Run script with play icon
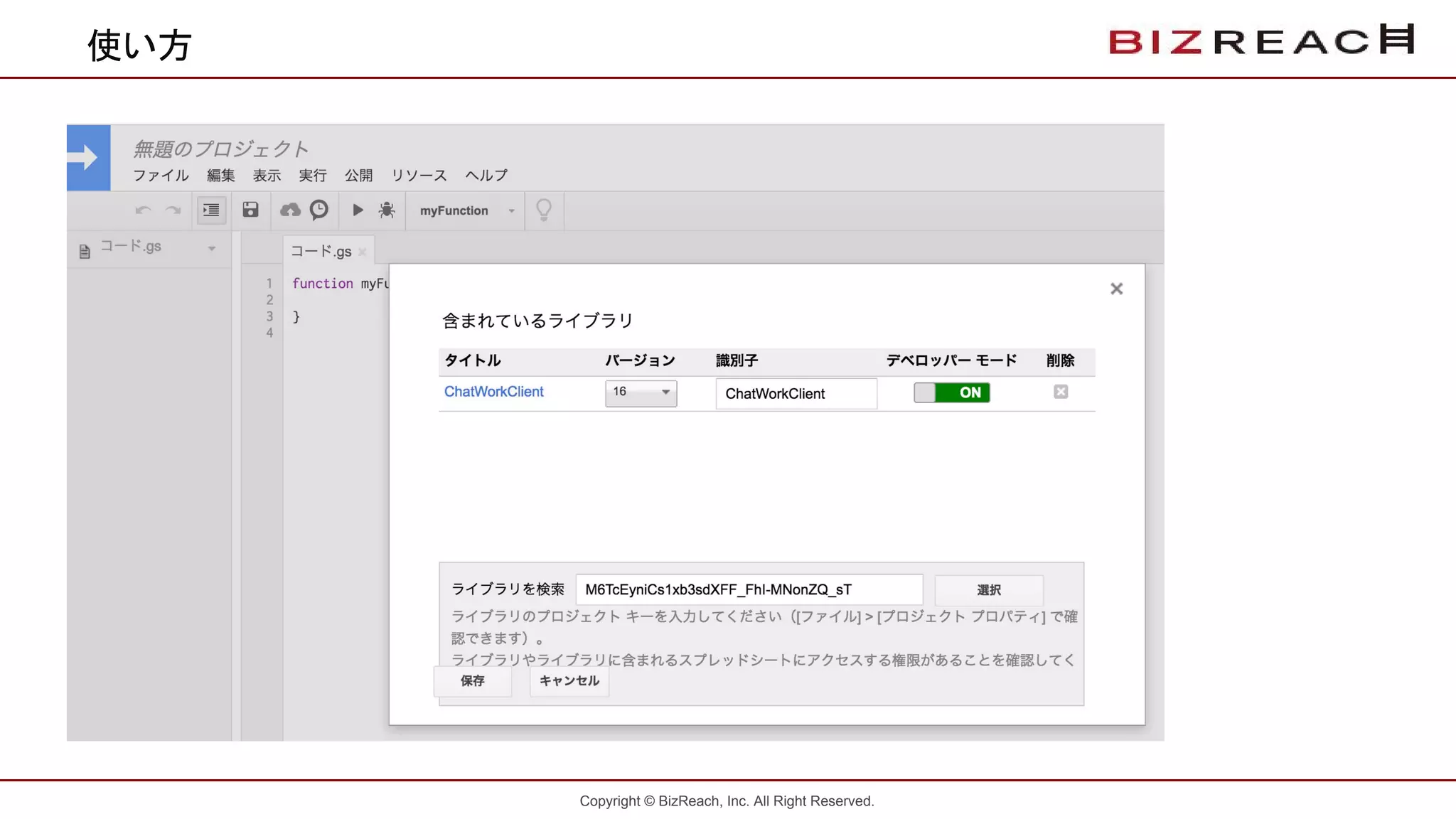Image resolution: width=1456 pixels, height=819 pixels. pos(358,210)
